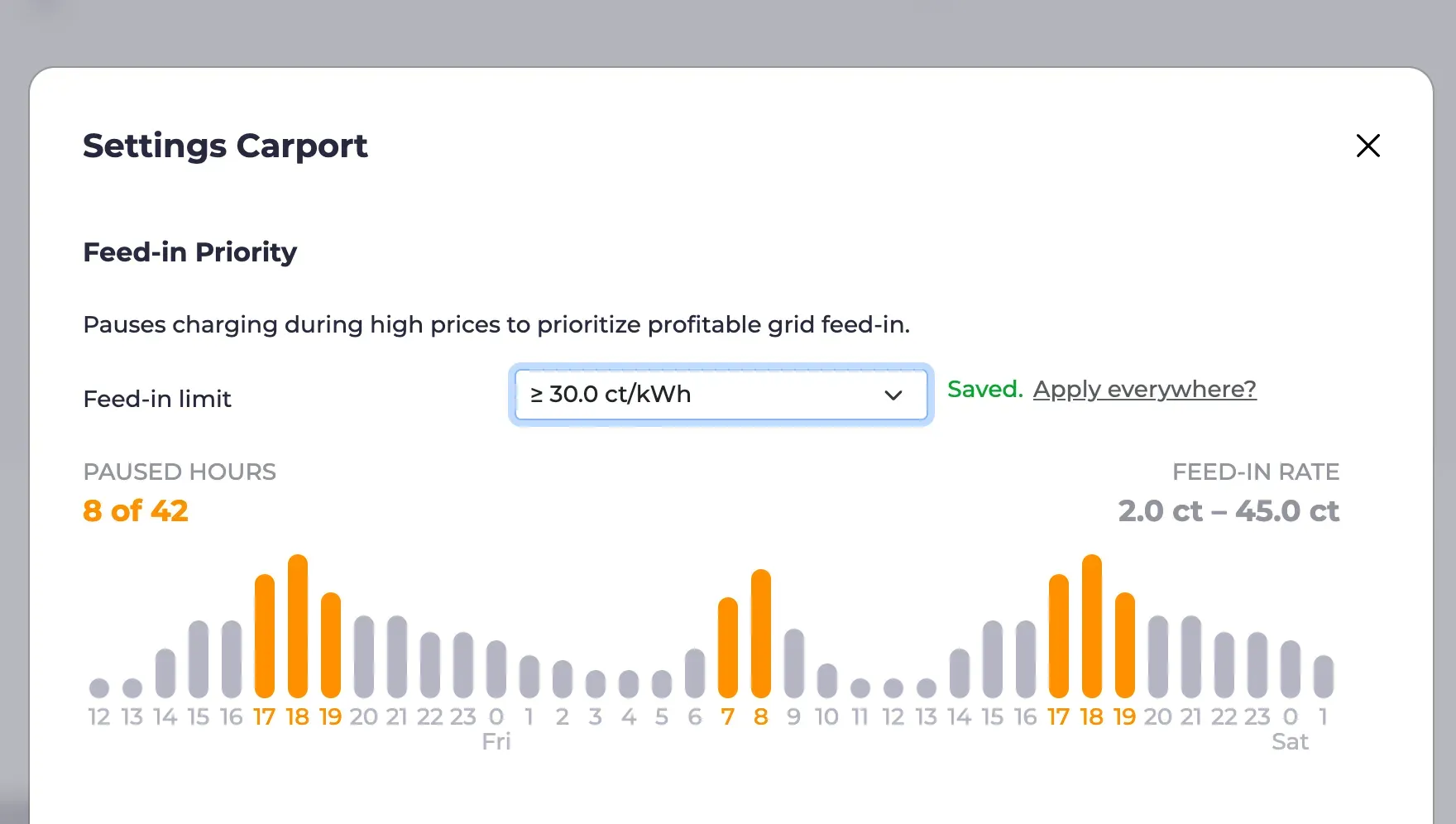Viewport: 1456px width, 824px height.
Task: Select the tallest orange bar at first 18
Action: pyautogui.click(x=298, y=626)
